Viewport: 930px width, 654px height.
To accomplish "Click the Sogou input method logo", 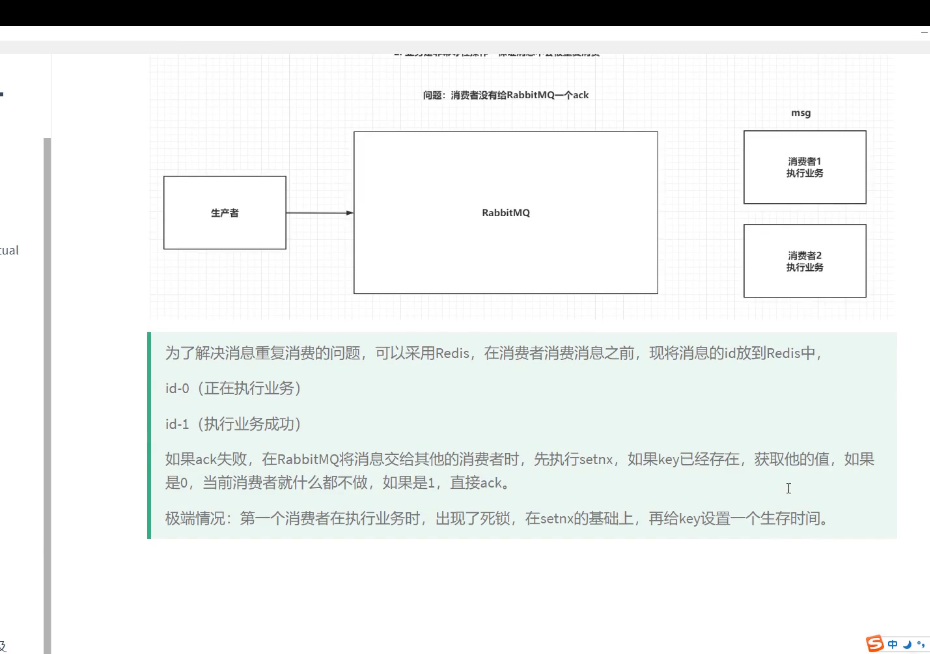I will tap(875, 643).
